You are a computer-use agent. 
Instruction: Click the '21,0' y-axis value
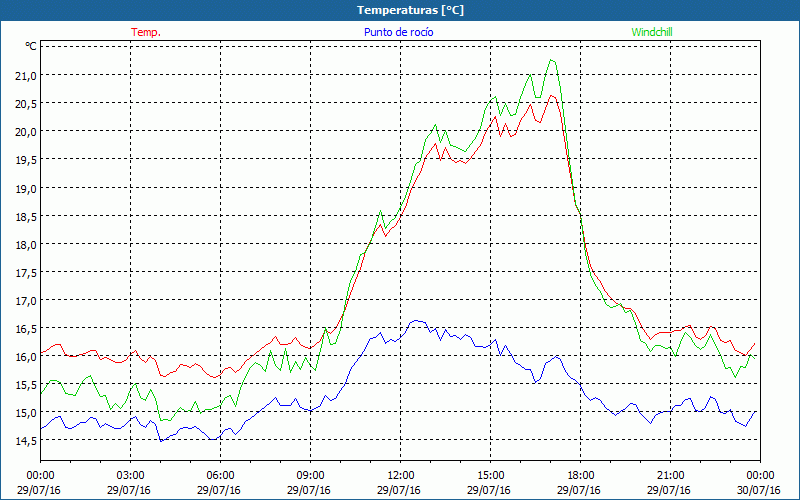click(x=27, y=76)
